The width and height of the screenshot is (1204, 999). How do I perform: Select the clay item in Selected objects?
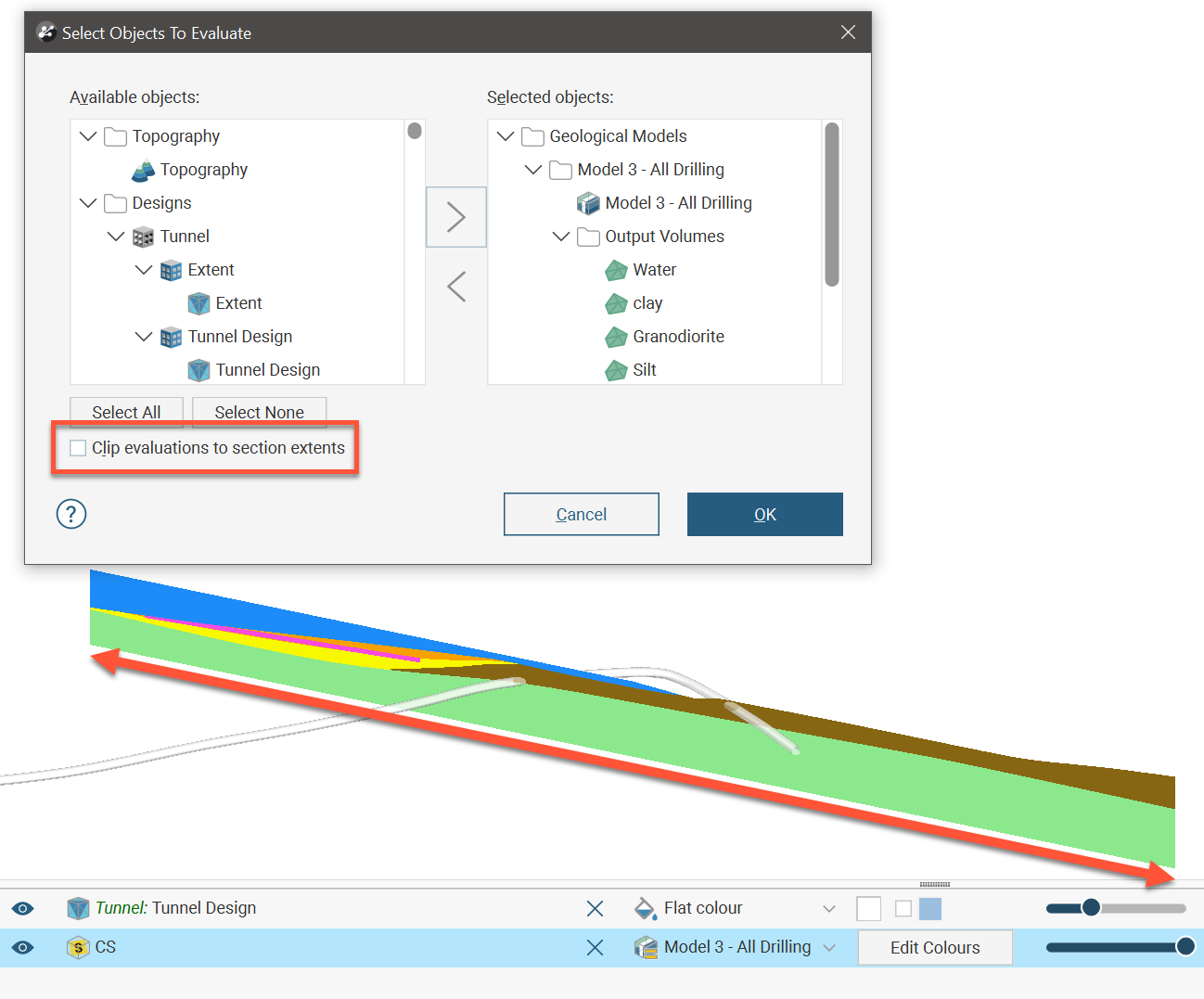(x=647, y=304)
